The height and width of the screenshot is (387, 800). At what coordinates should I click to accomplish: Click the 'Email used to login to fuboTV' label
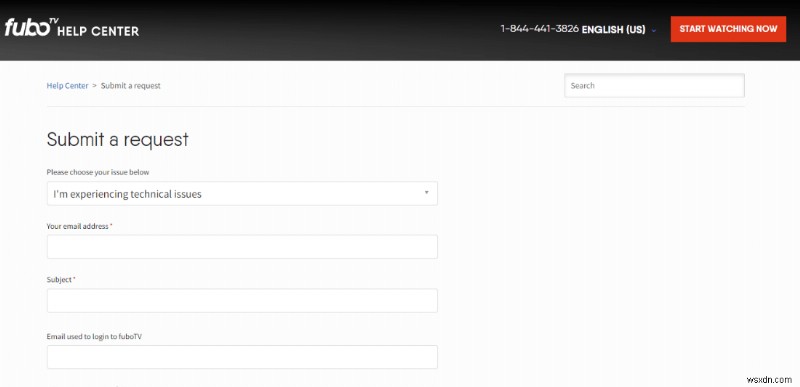pyautogui.click(x=94, y=337)
